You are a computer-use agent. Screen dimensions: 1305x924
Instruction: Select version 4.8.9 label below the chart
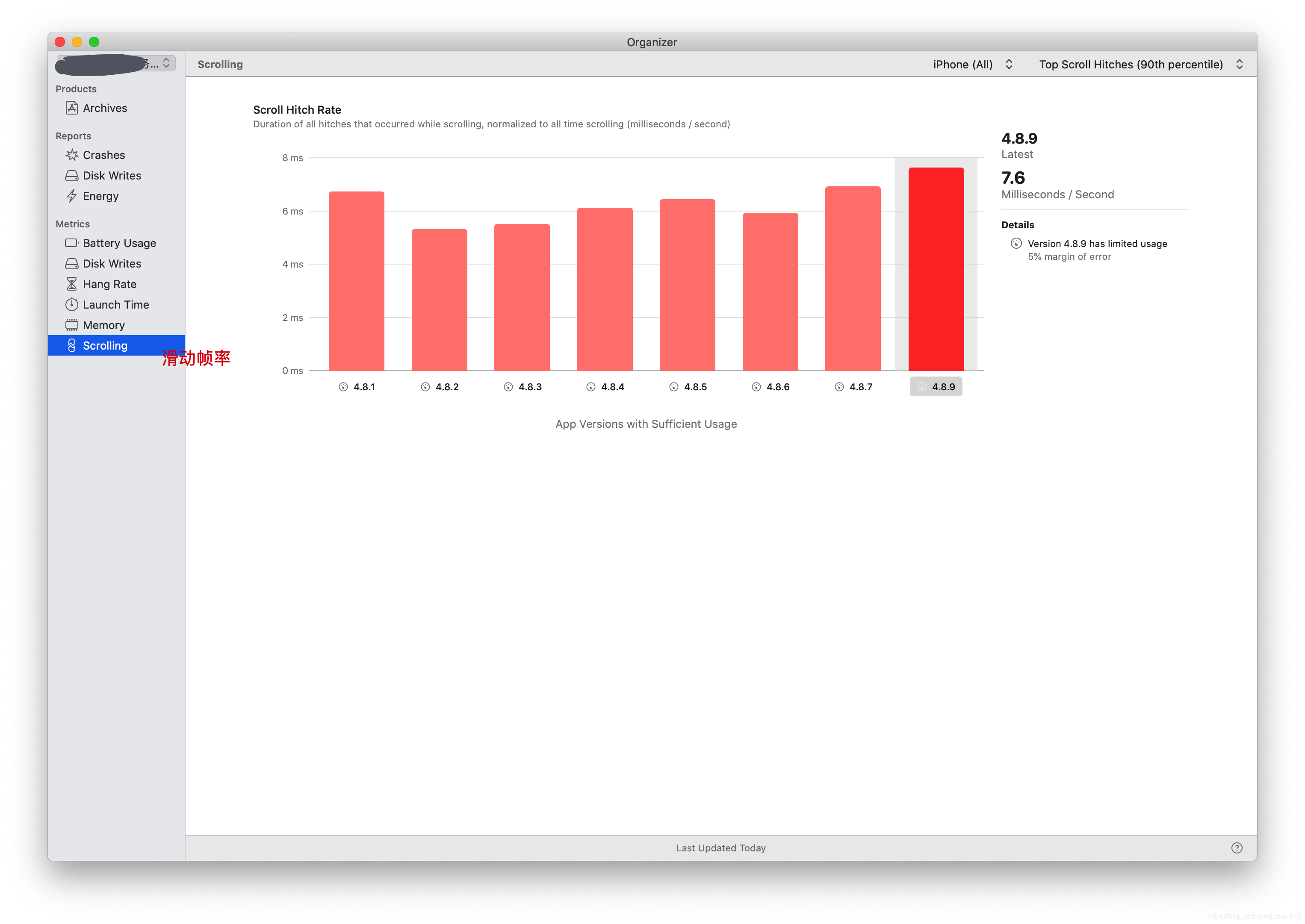[936, 387]
